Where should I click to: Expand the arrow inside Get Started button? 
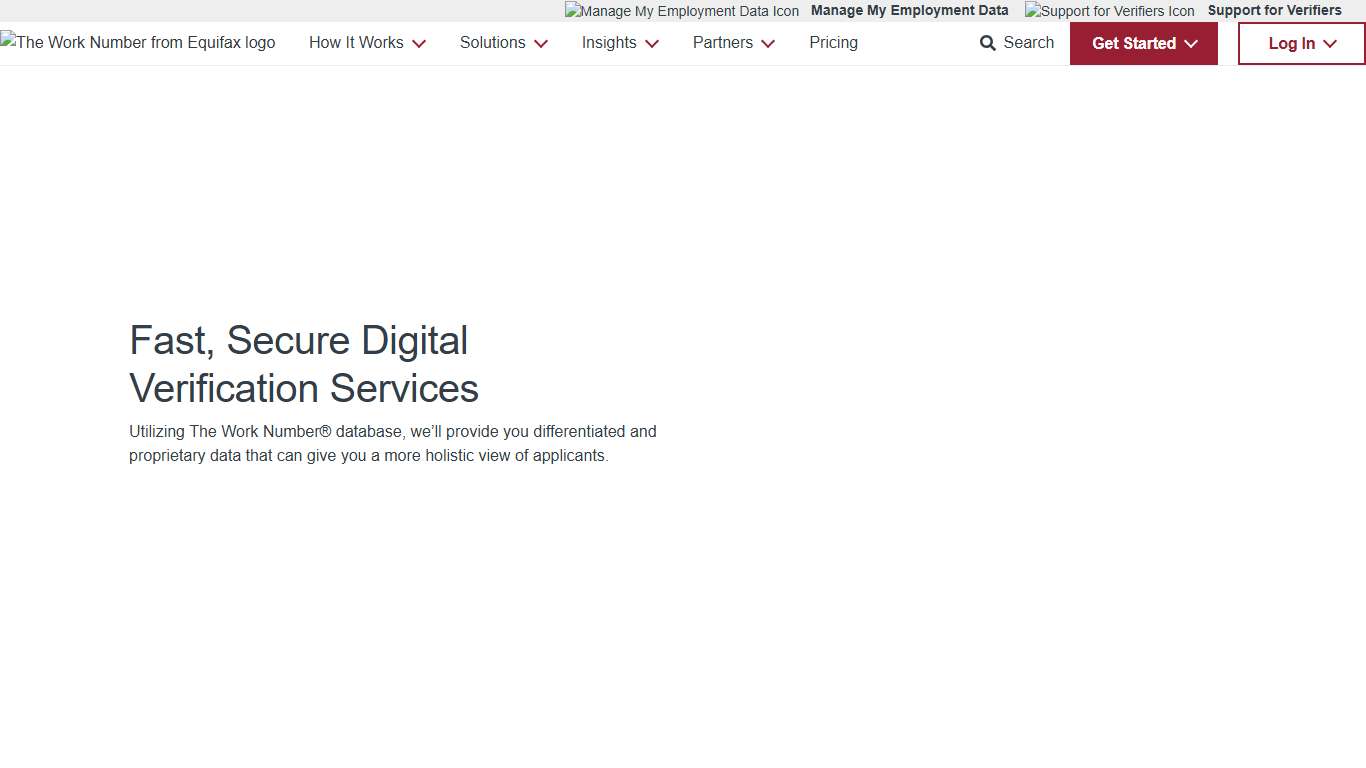1191,44
